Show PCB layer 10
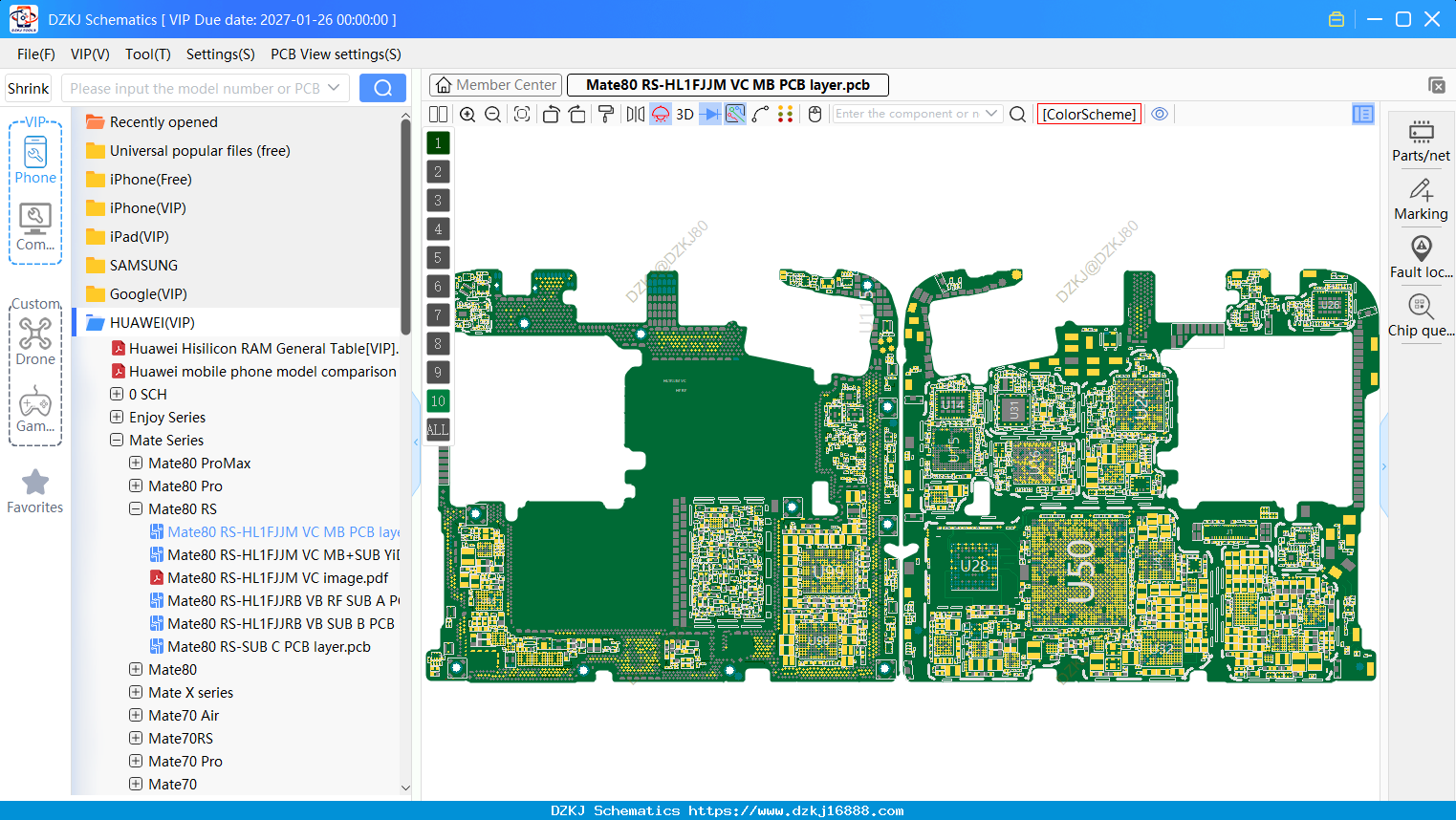 (x=438, y=400)
